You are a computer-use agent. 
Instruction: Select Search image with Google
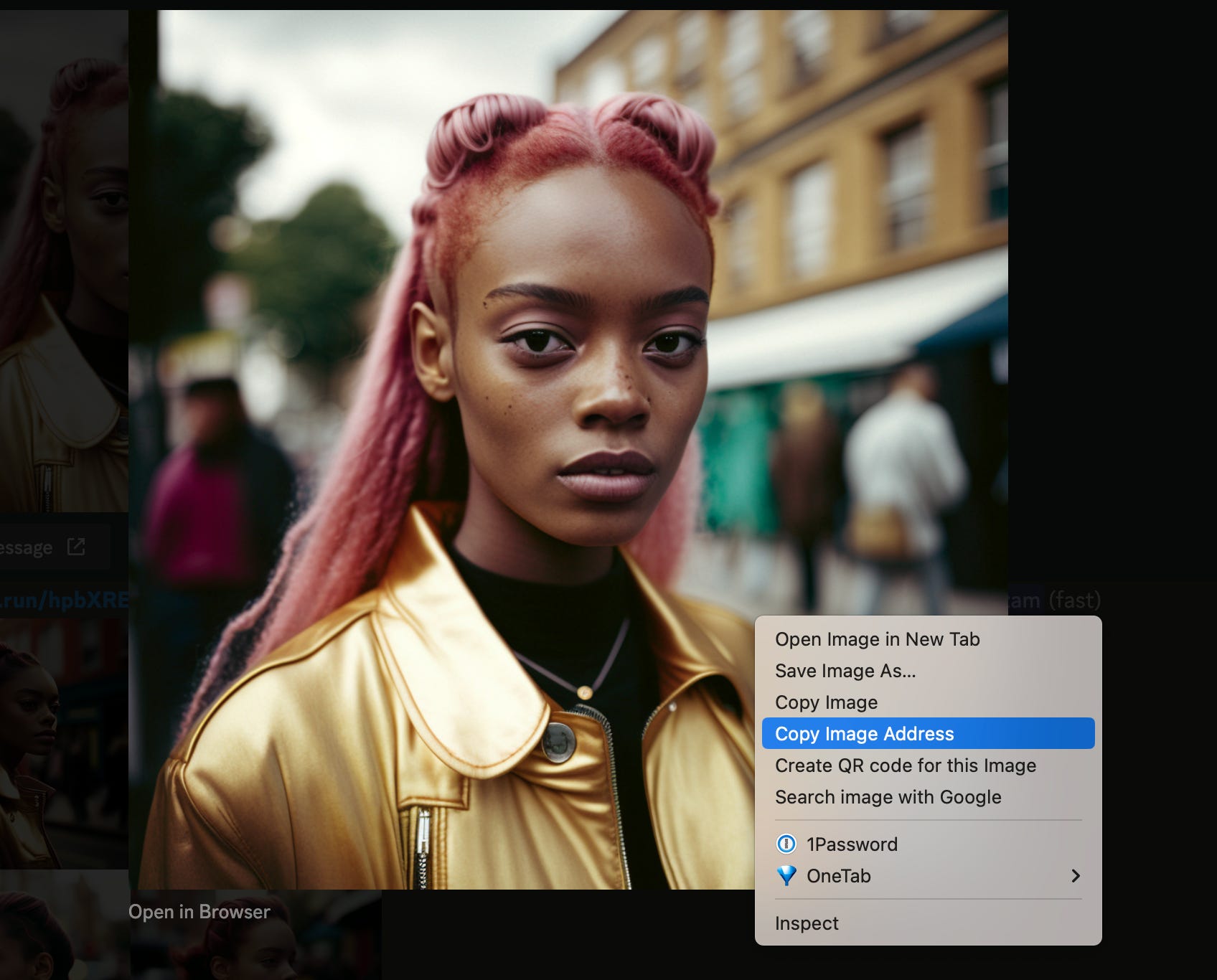888,797
